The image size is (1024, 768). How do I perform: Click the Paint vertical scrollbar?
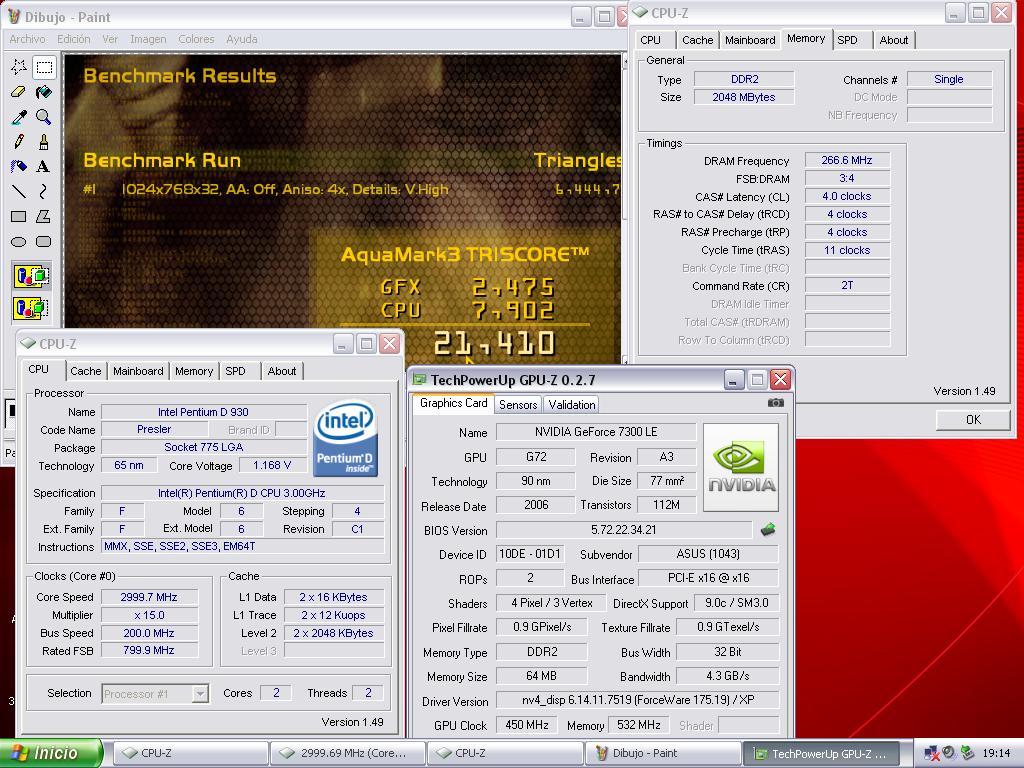[x=624, y=209]
